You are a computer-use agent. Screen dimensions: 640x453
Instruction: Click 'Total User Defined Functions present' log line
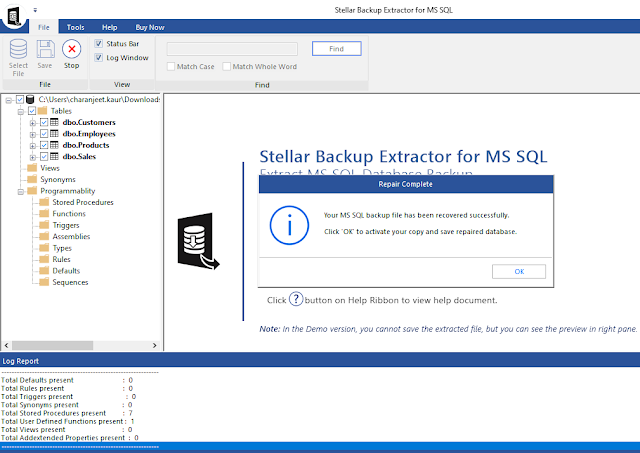(68, 421)
